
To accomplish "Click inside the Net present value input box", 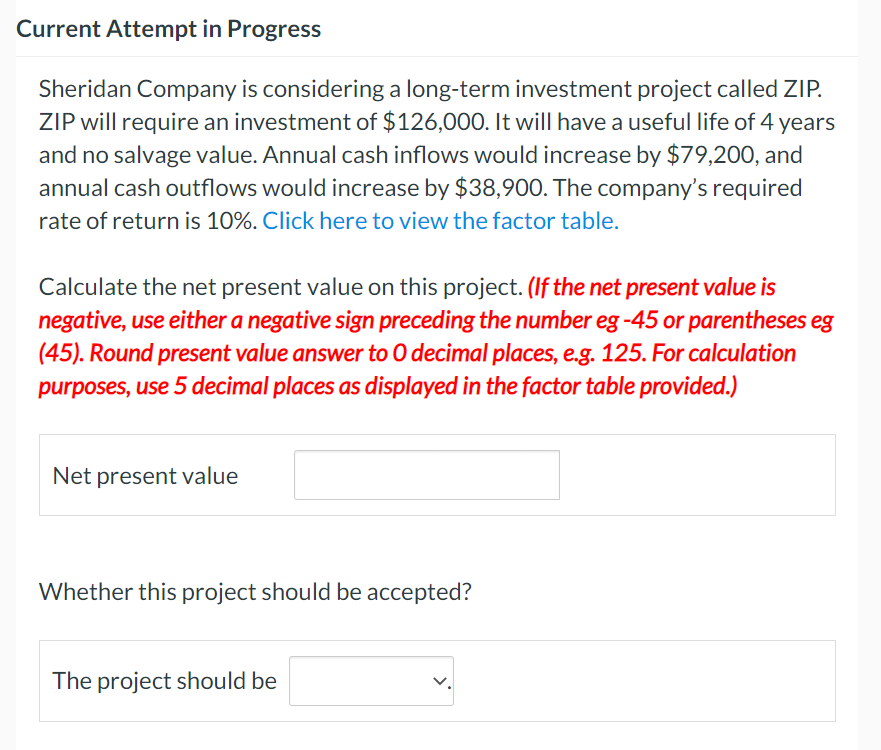I will tap(425, 474).
